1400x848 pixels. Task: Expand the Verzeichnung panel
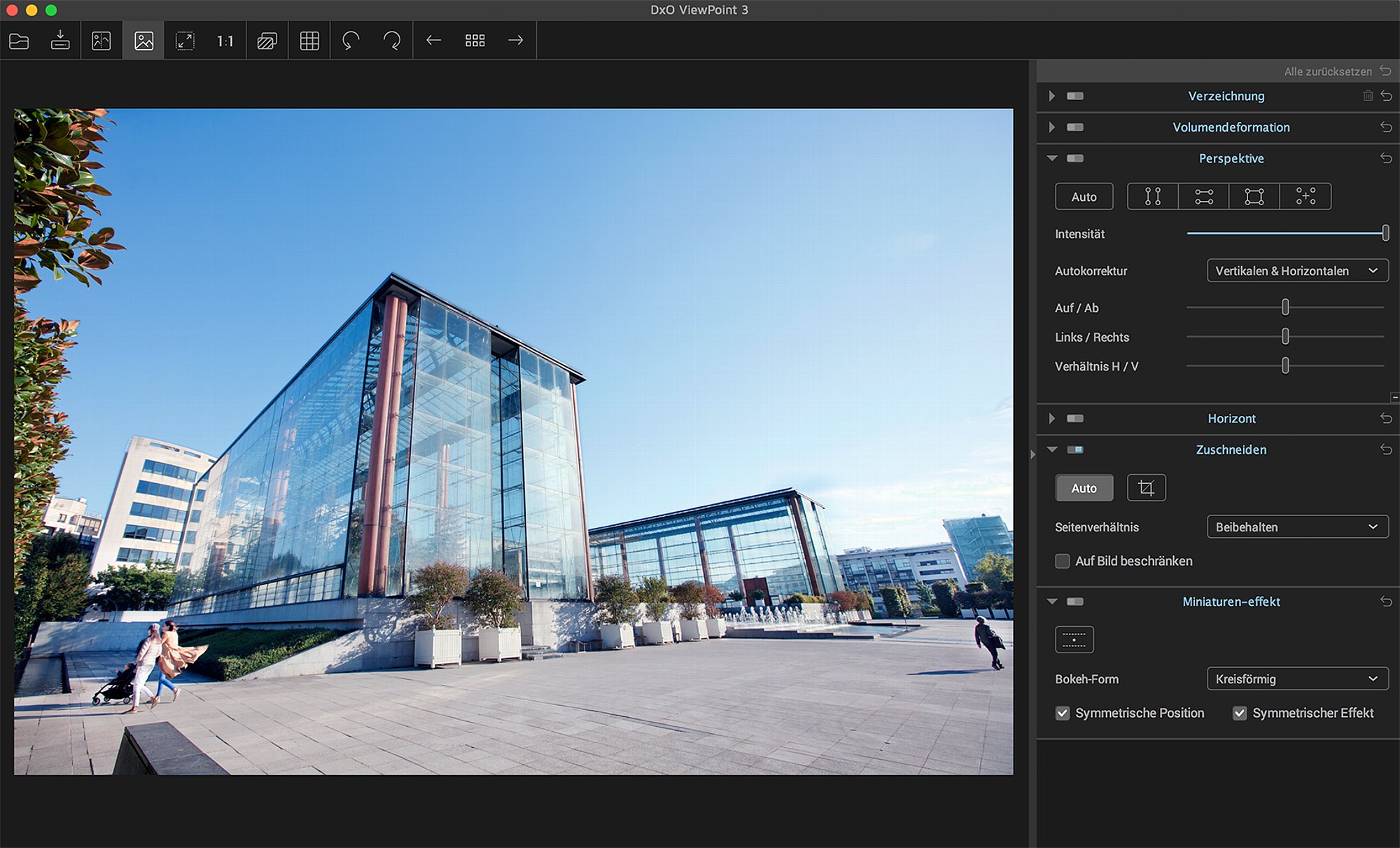1051,96
